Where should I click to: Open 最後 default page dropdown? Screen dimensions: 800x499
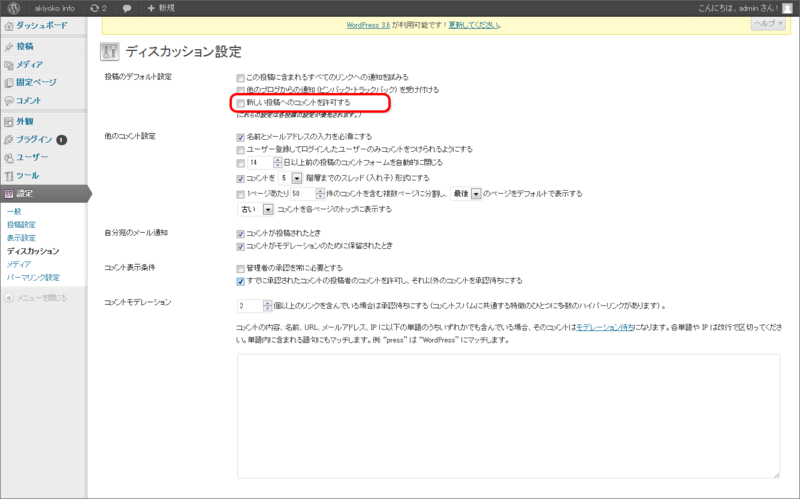coord(466,194)
